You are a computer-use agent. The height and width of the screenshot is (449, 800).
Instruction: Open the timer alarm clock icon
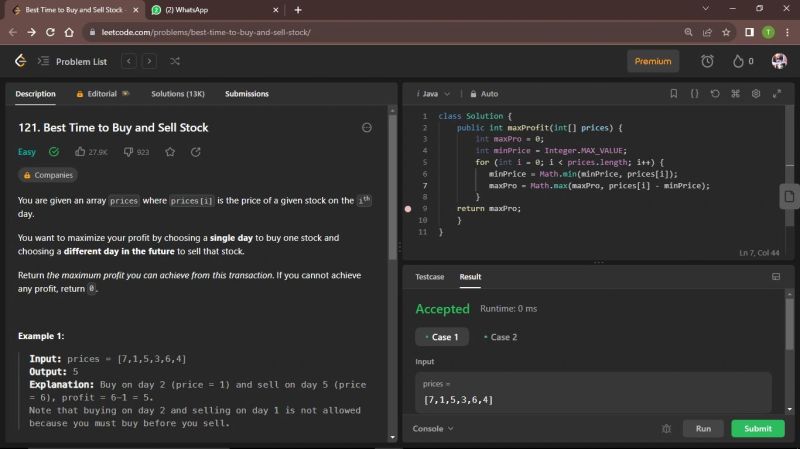pyautogui.click(x=707, y=61)
